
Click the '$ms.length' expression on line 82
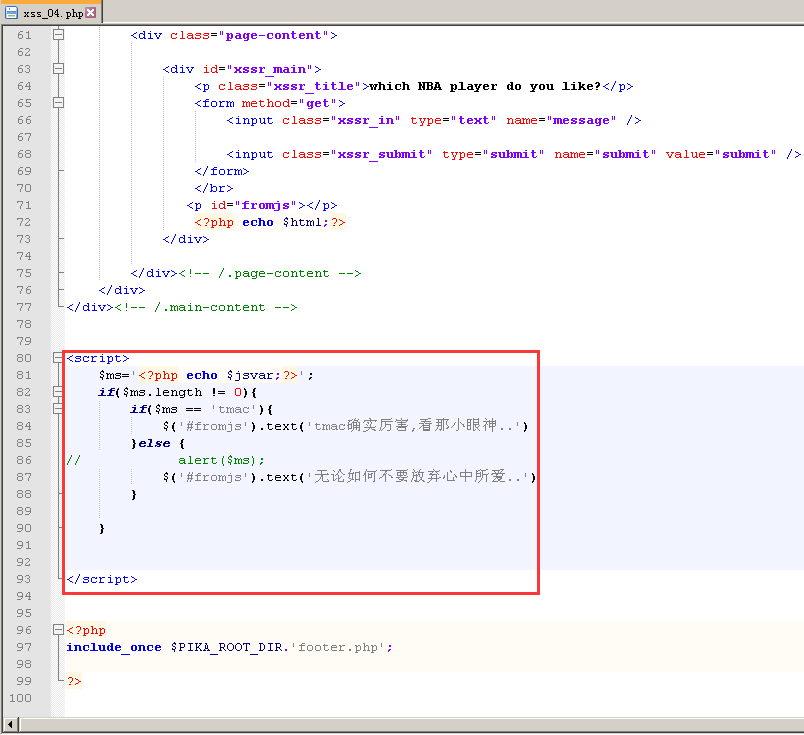162,392
